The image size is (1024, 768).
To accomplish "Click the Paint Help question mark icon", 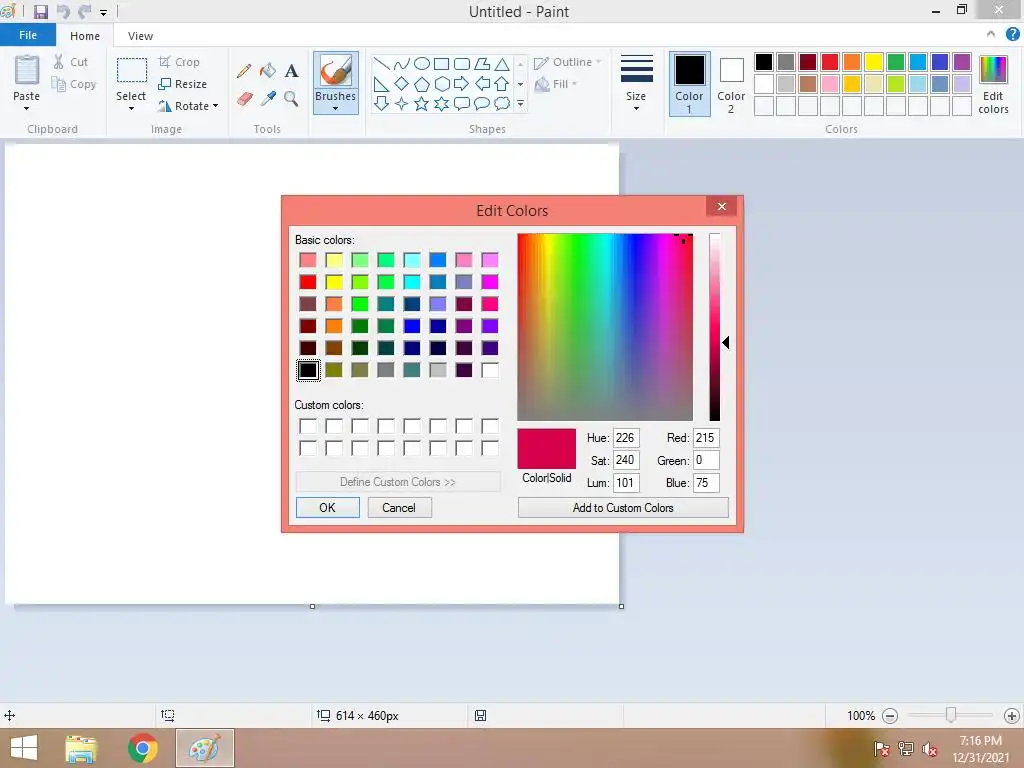I will [x=1013, y=35].
